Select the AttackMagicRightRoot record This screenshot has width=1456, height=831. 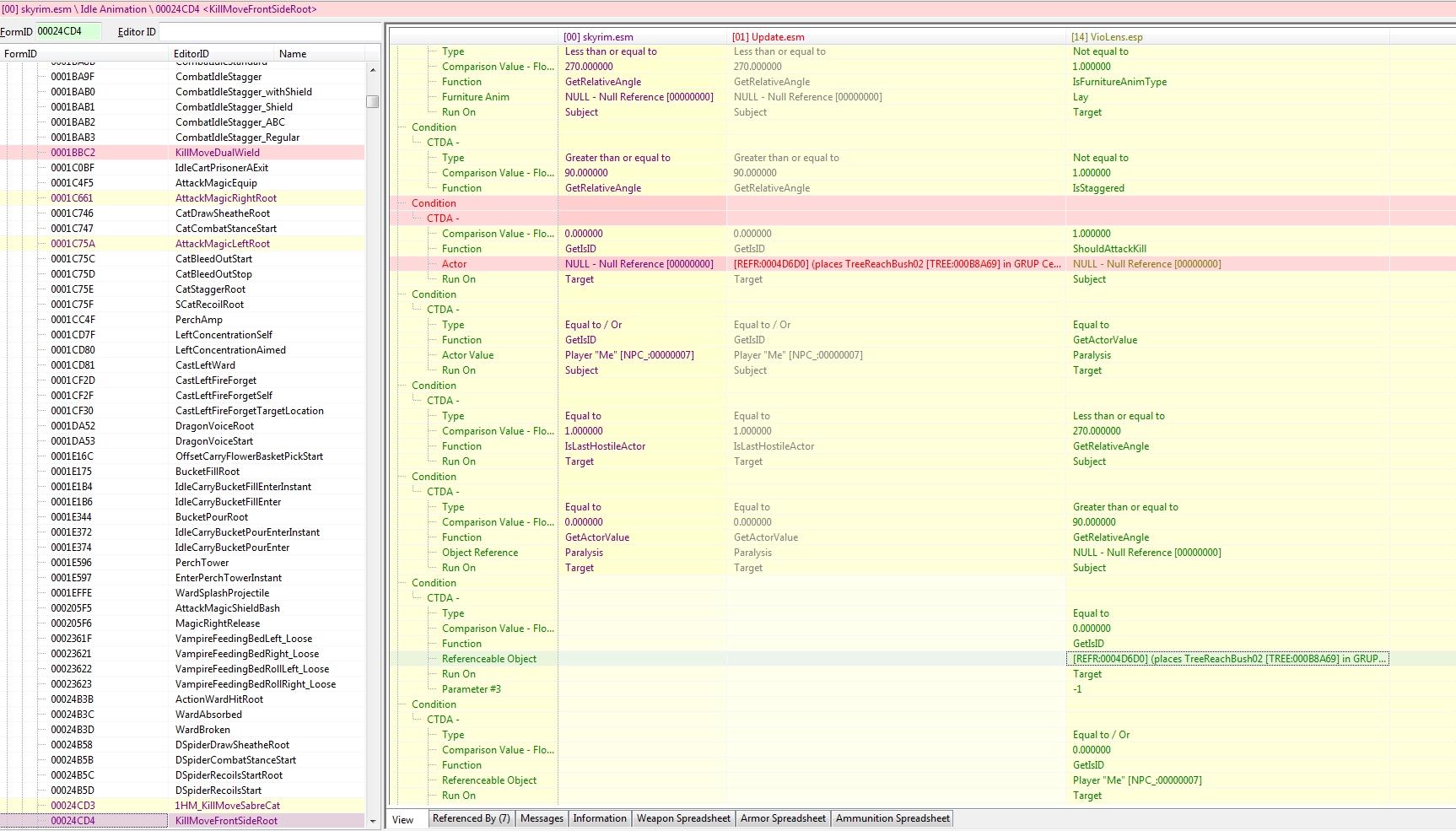tap(226, 198)
